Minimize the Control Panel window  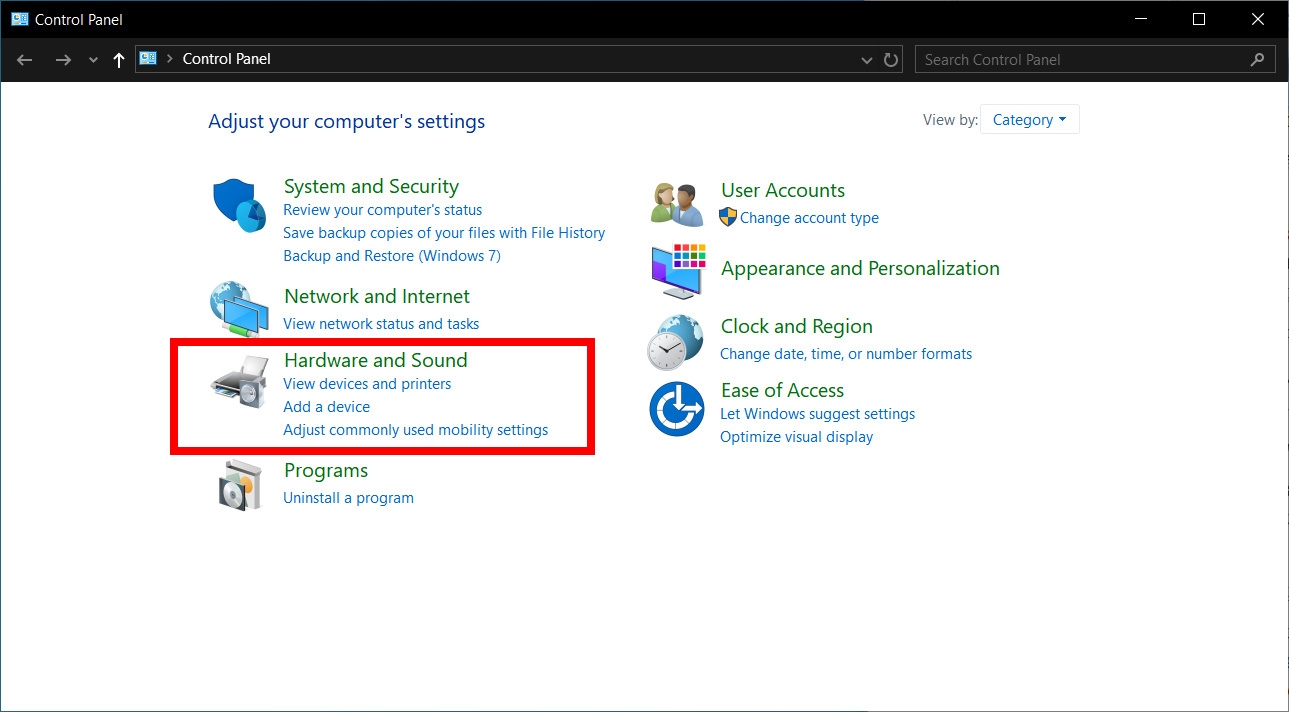pyautogui.click(x=1140, y=19)
